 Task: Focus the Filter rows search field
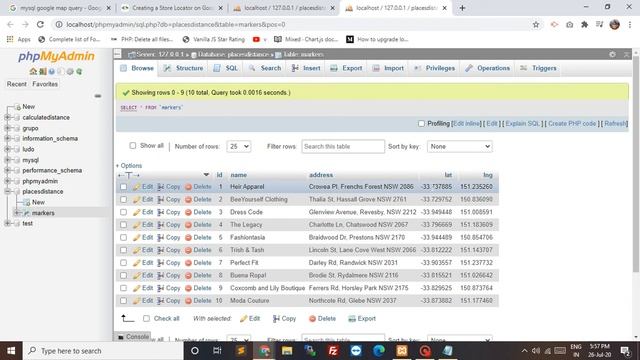coord(343,146)
